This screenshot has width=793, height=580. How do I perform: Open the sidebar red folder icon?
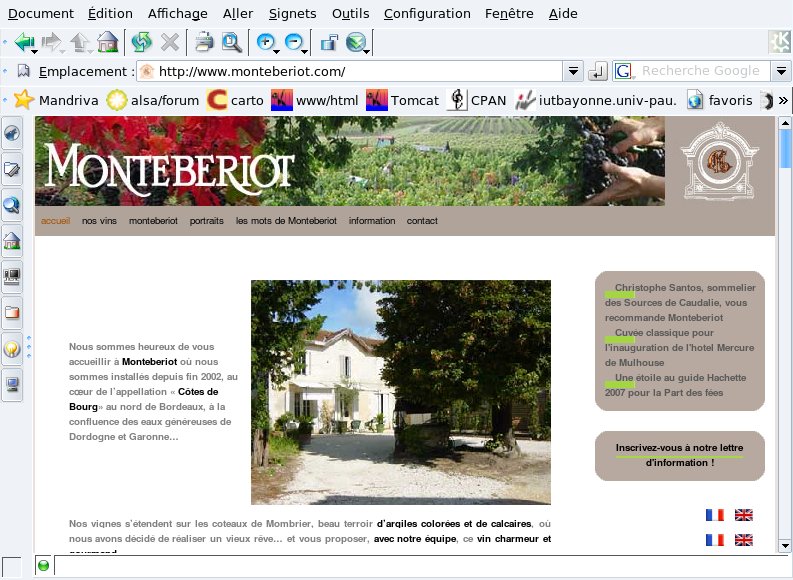(x=12, y=313)
